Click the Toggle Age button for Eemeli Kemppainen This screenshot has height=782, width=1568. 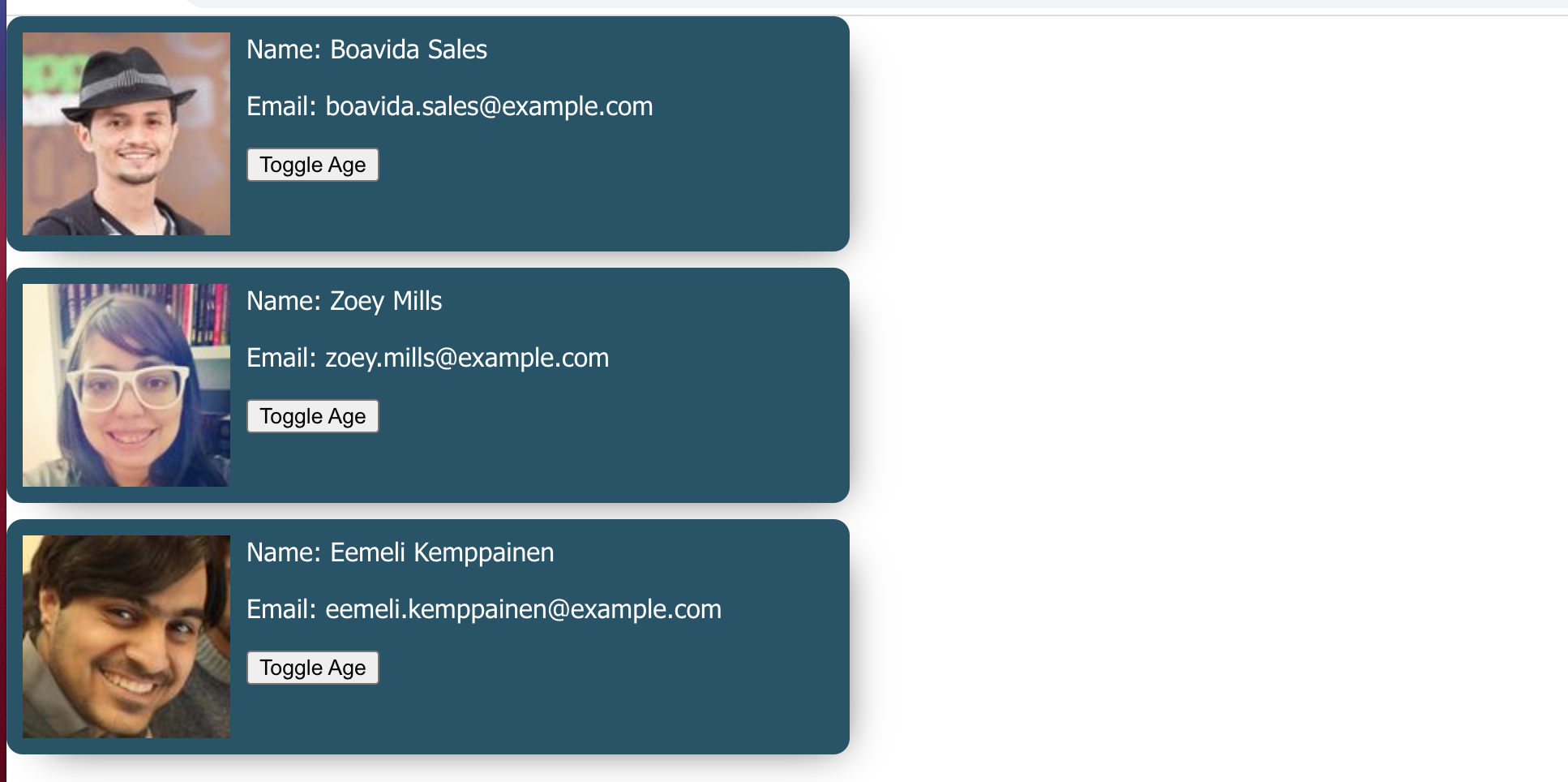click(x=312, y=667)
